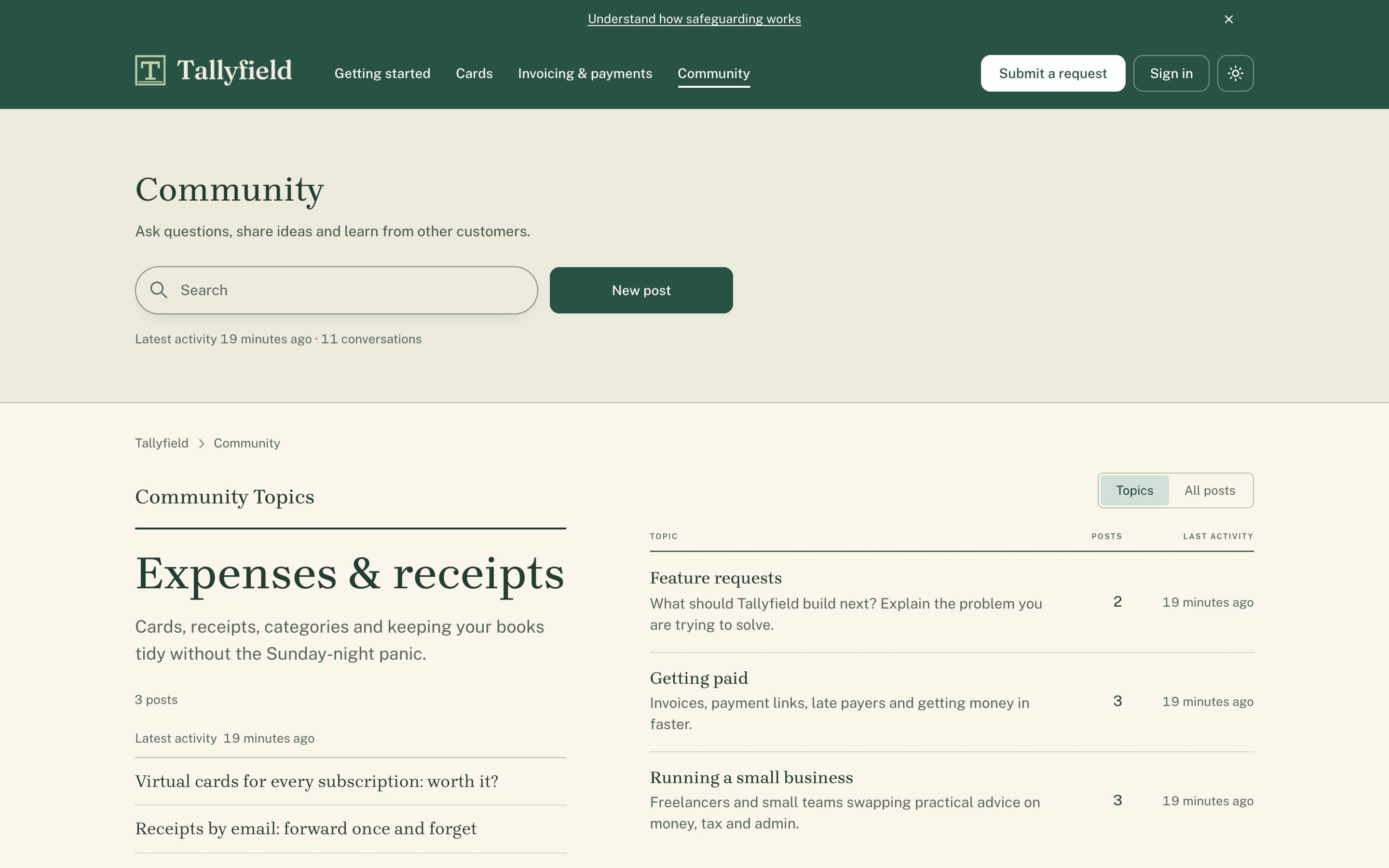
Task: Click the '11 conversations' text
Action: coord(371,339)
